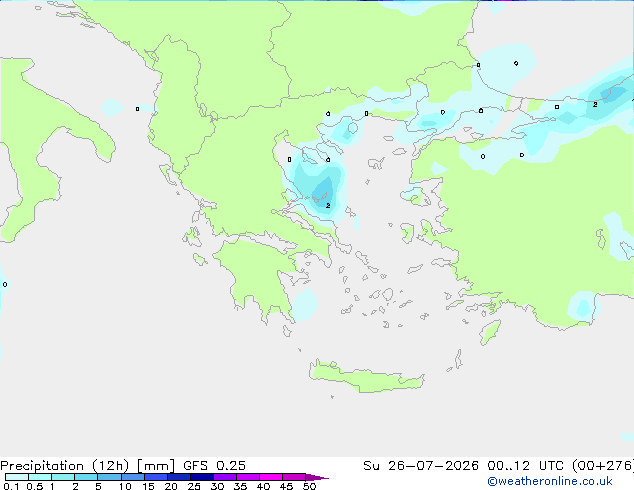Click the 'Su 26-07-2026' date text
The height and width of the screenshot is (490, 634).
point(421,466)
